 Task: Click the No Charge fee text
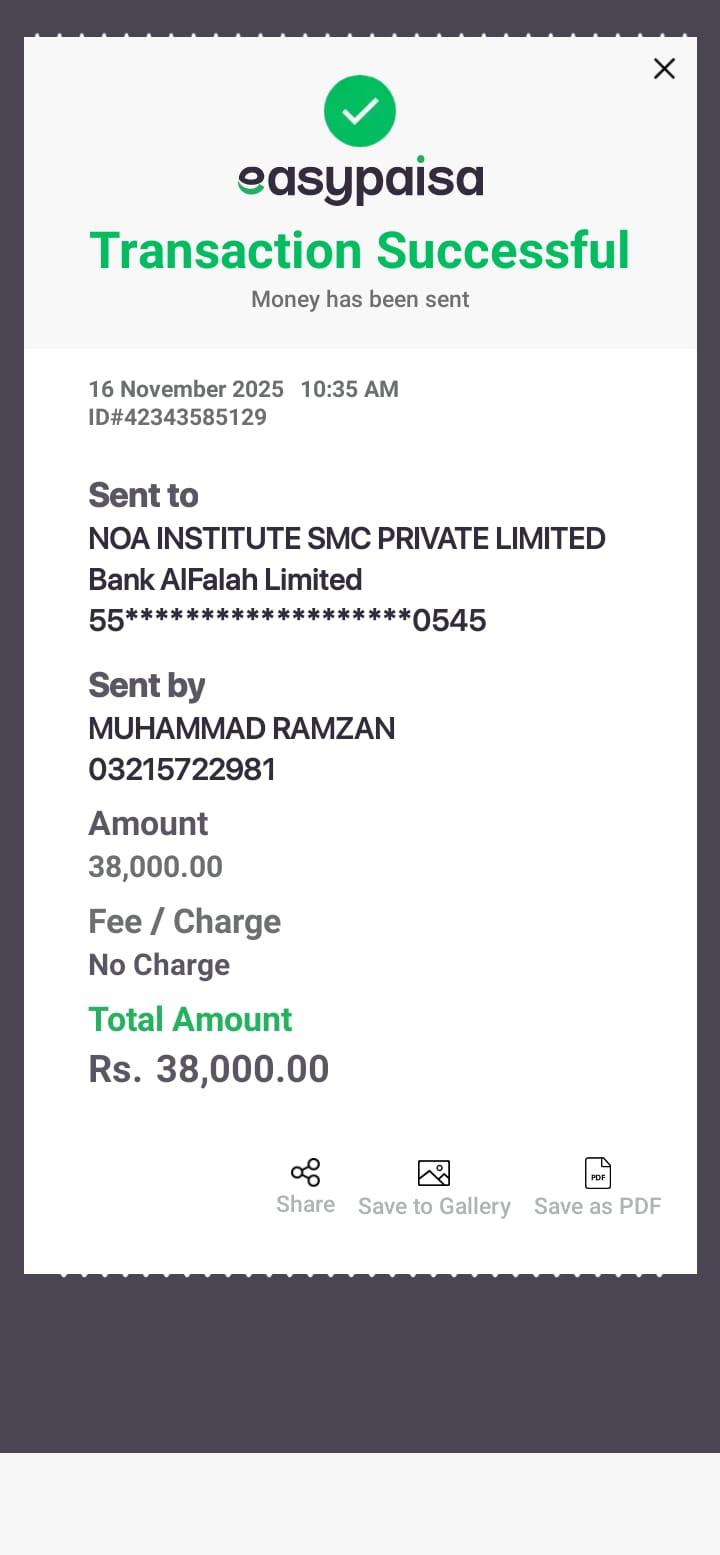pyautogui.click(x=159, y=965)
